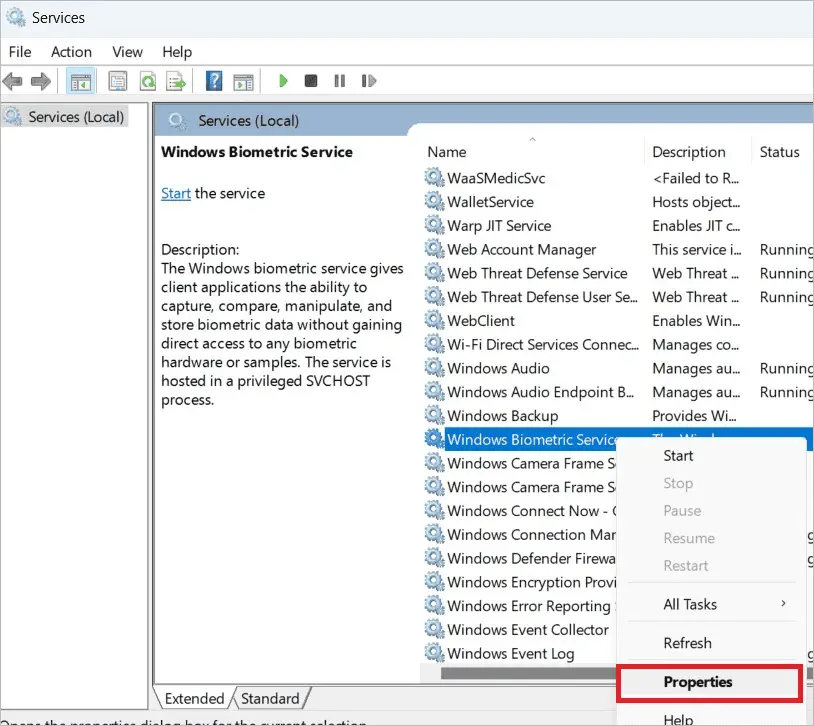Screen dimensions: 814x726
Task: Click the '<Failed to R...' description cell
Action: (x=696, y=178)
